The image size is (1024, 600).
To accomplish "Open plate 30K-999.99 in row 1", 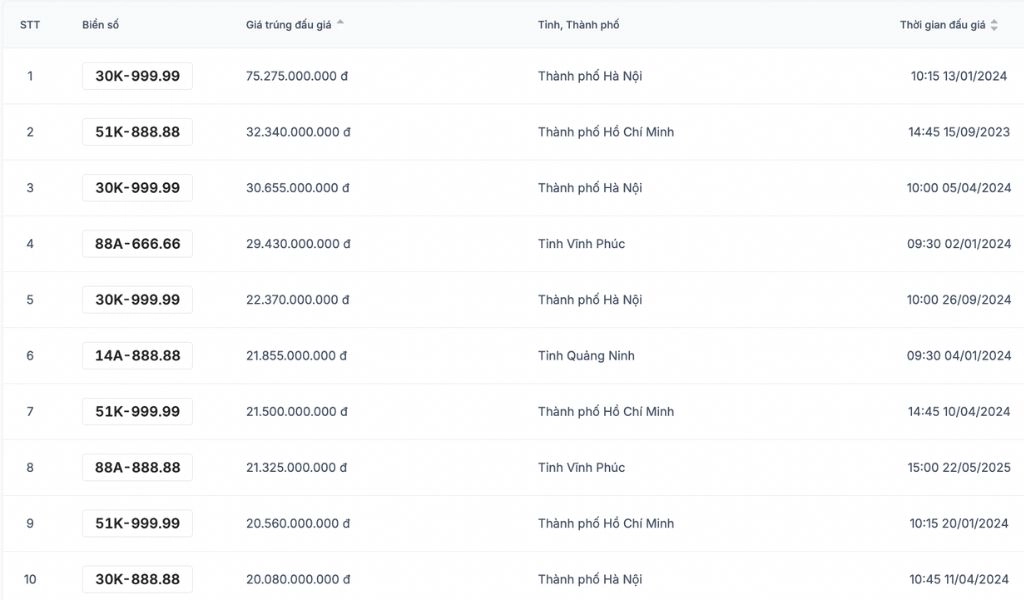I will [137, 76].
